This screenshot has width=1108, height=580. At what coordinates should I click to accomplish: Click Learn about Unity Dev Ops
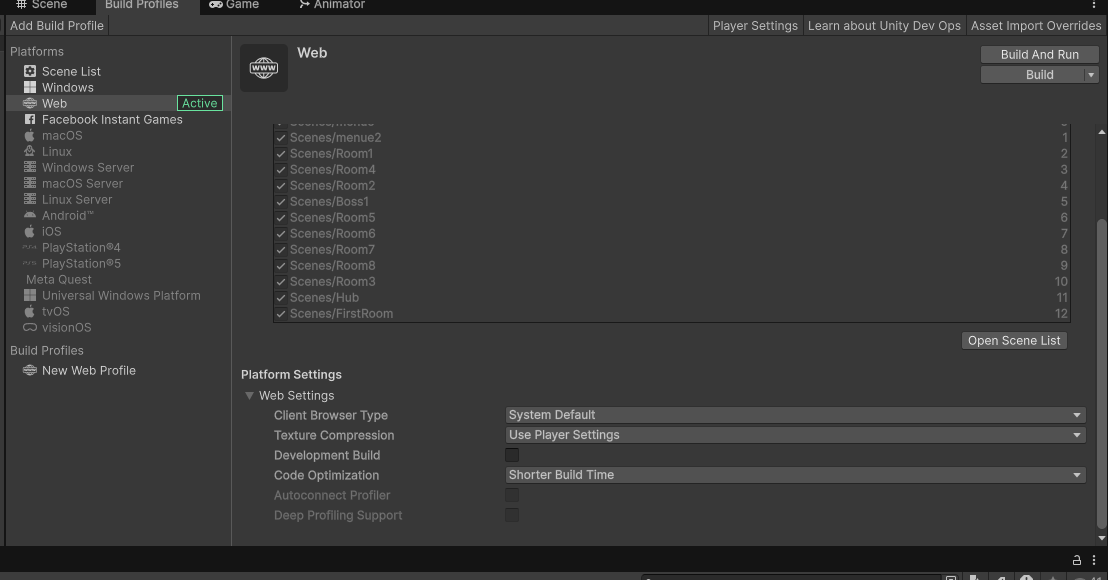click(x=884, y=25)
